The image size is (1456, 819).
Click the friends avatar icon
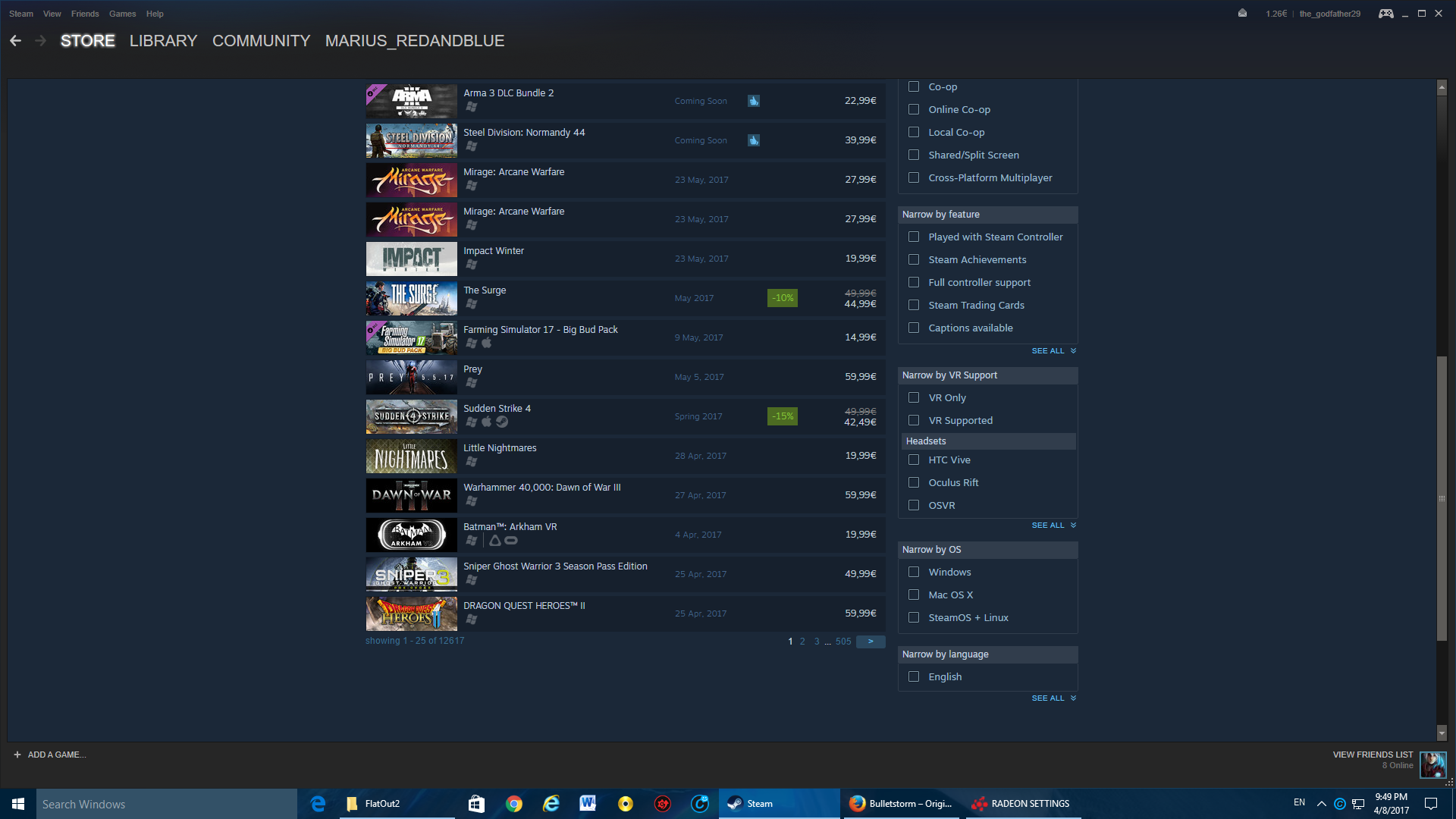1432,764
